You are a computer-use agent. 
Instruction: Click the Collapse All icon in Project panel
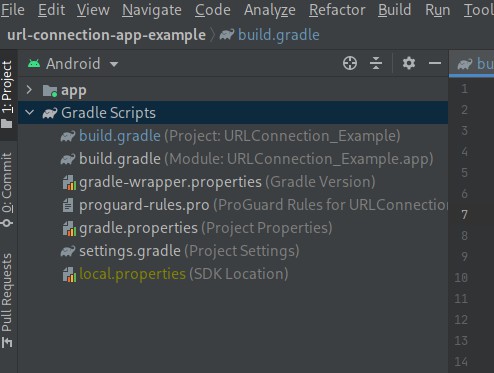pos(376,63)
